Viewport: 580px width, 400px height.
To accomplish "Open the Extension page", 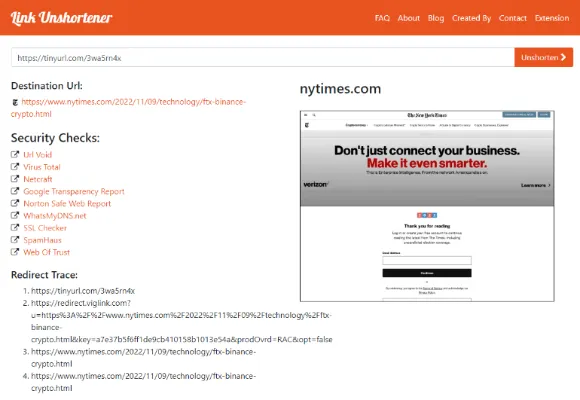I will 552,18.
